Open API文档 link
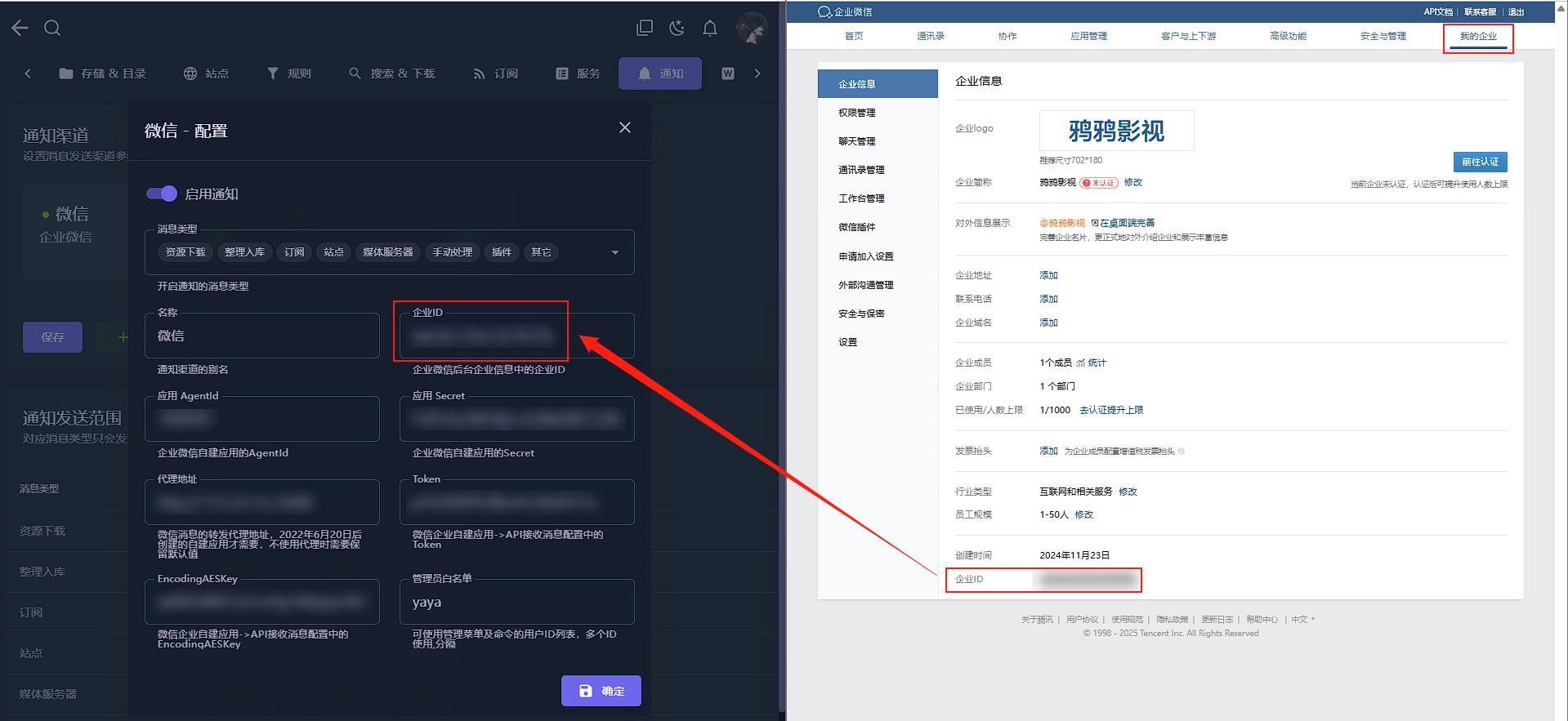This screenshot has height=721, width=1568. coord(1438,12)
